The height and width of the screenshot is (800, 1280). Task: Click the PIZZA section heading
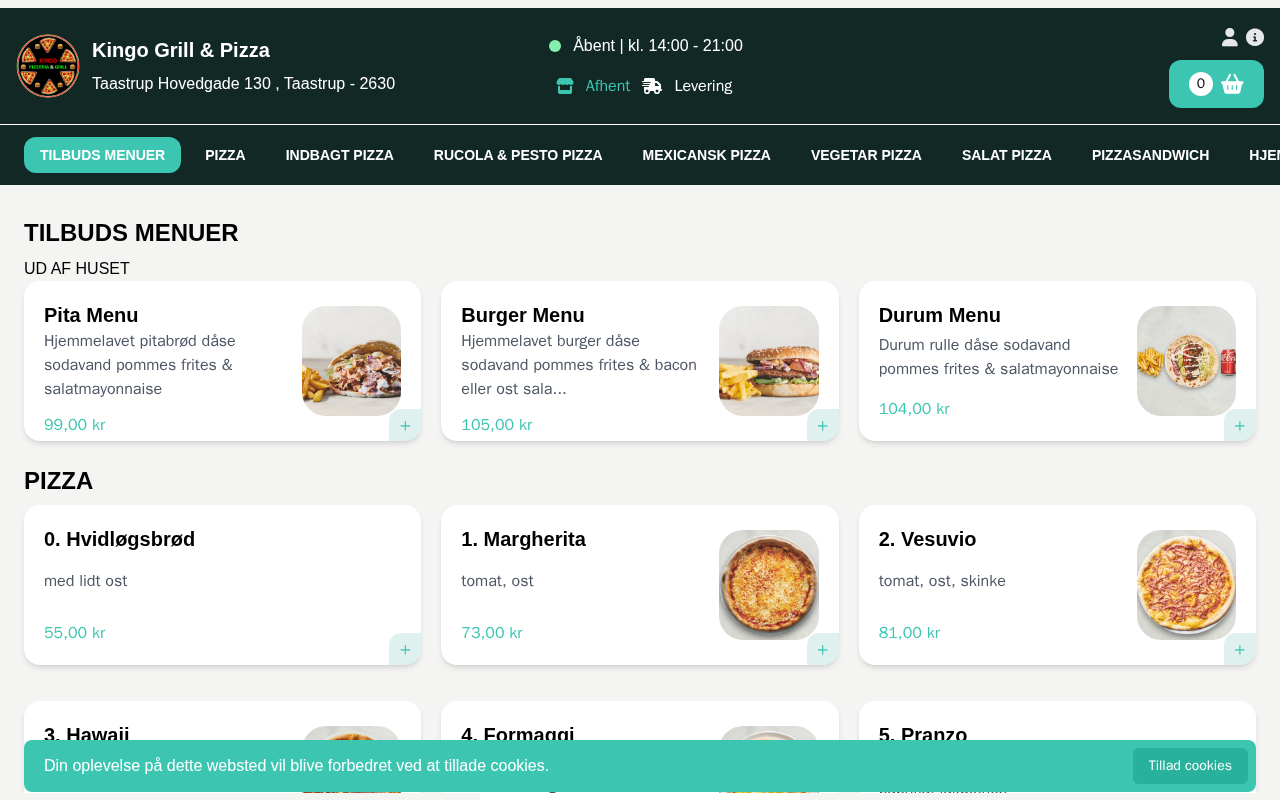59,481
